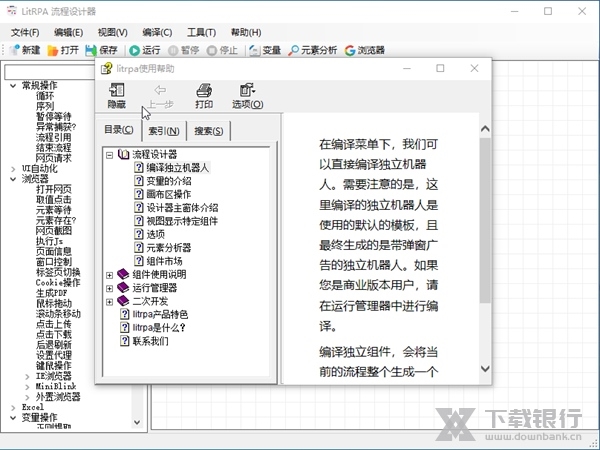Click the LitRPA app title icon
The height and width of the screenshot is (450, 600).
pos(12,11)
